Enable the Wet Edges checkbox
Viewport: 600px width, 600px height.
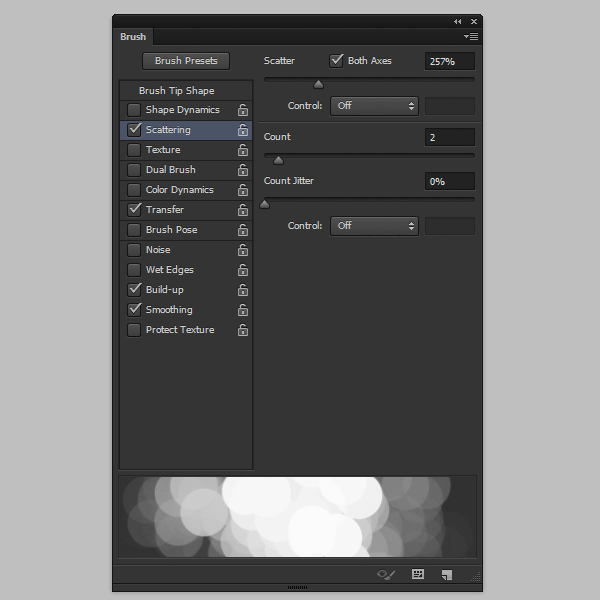134,270
